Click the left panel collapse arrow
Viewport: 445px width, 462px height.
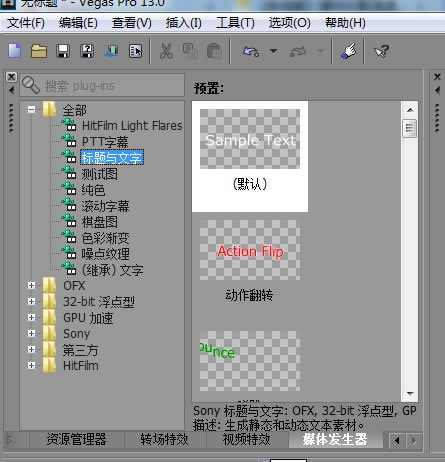pos(11,90)
